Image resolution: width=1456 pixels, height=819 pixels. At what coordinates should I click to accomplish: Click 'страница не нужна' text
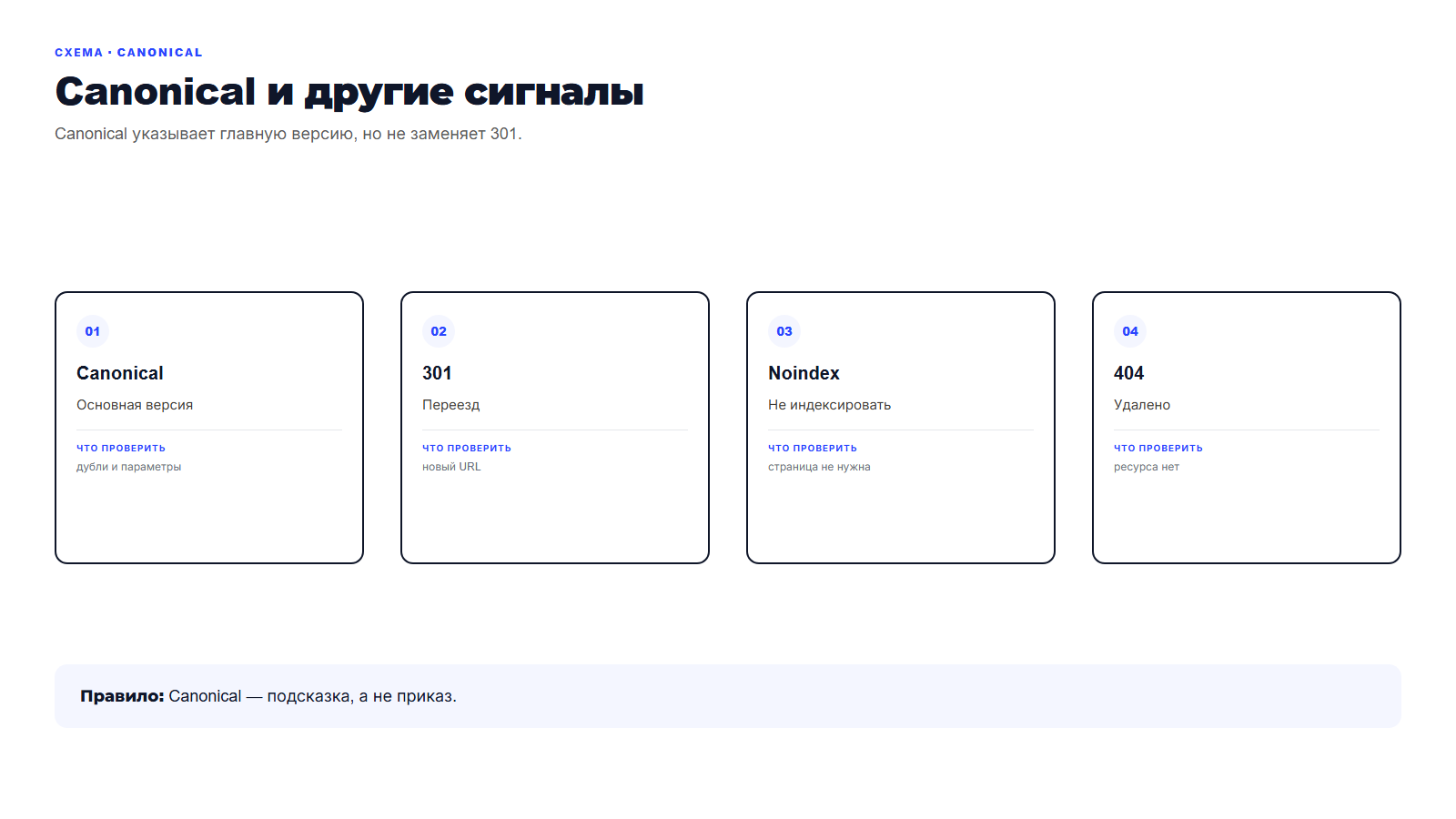819,467
